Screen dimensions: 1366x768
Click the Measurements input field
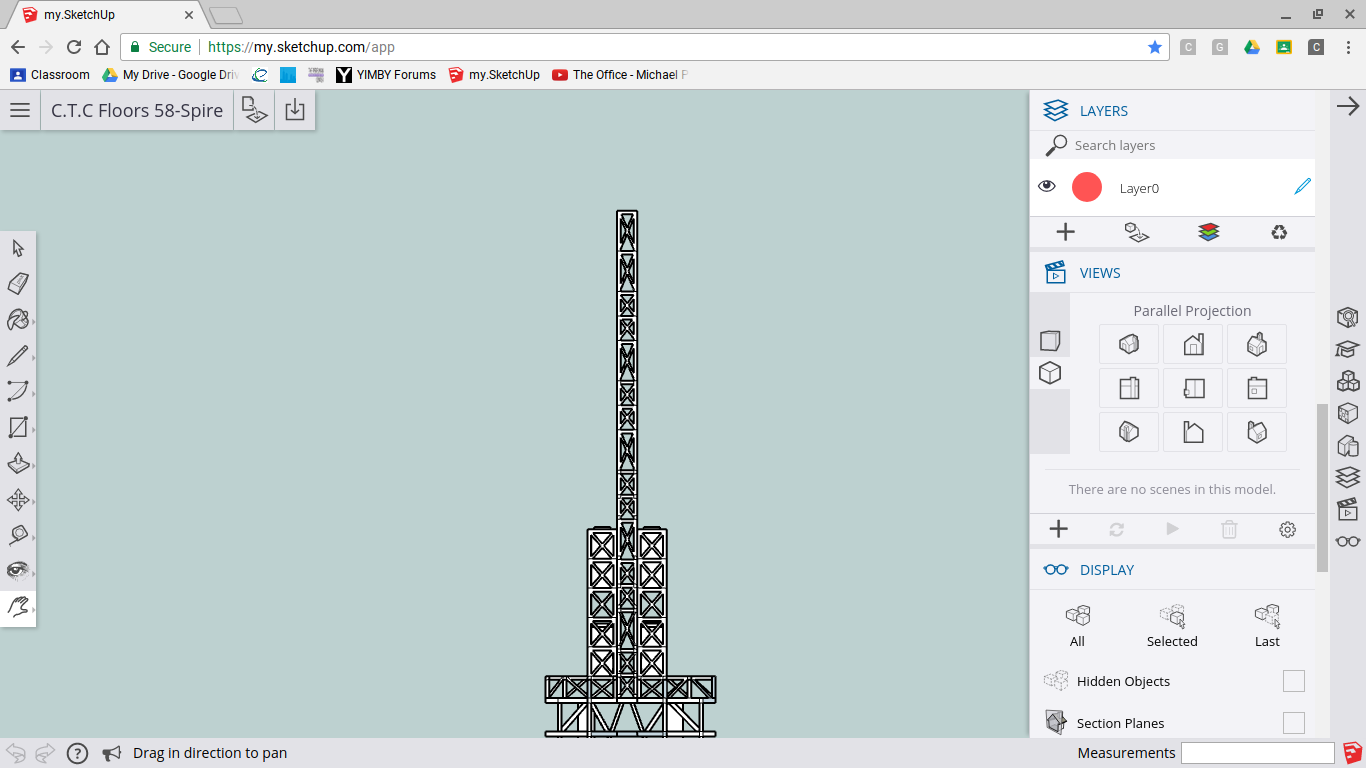click(x=1257, y=753)
